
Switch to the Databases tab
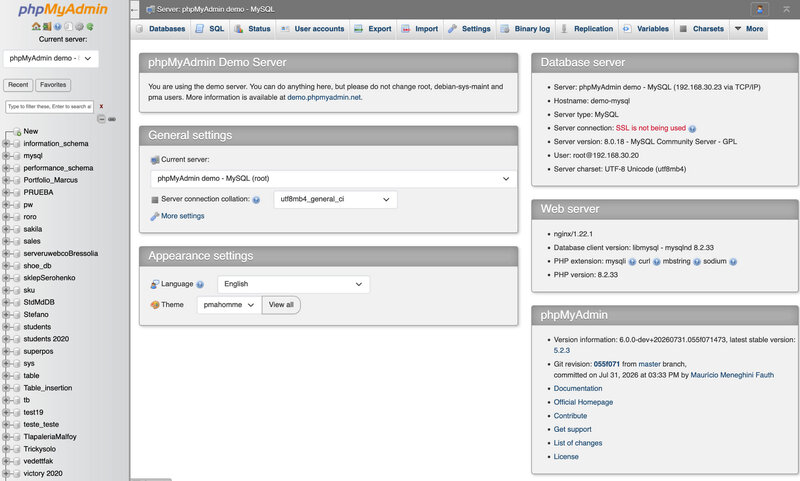point(161,29)
